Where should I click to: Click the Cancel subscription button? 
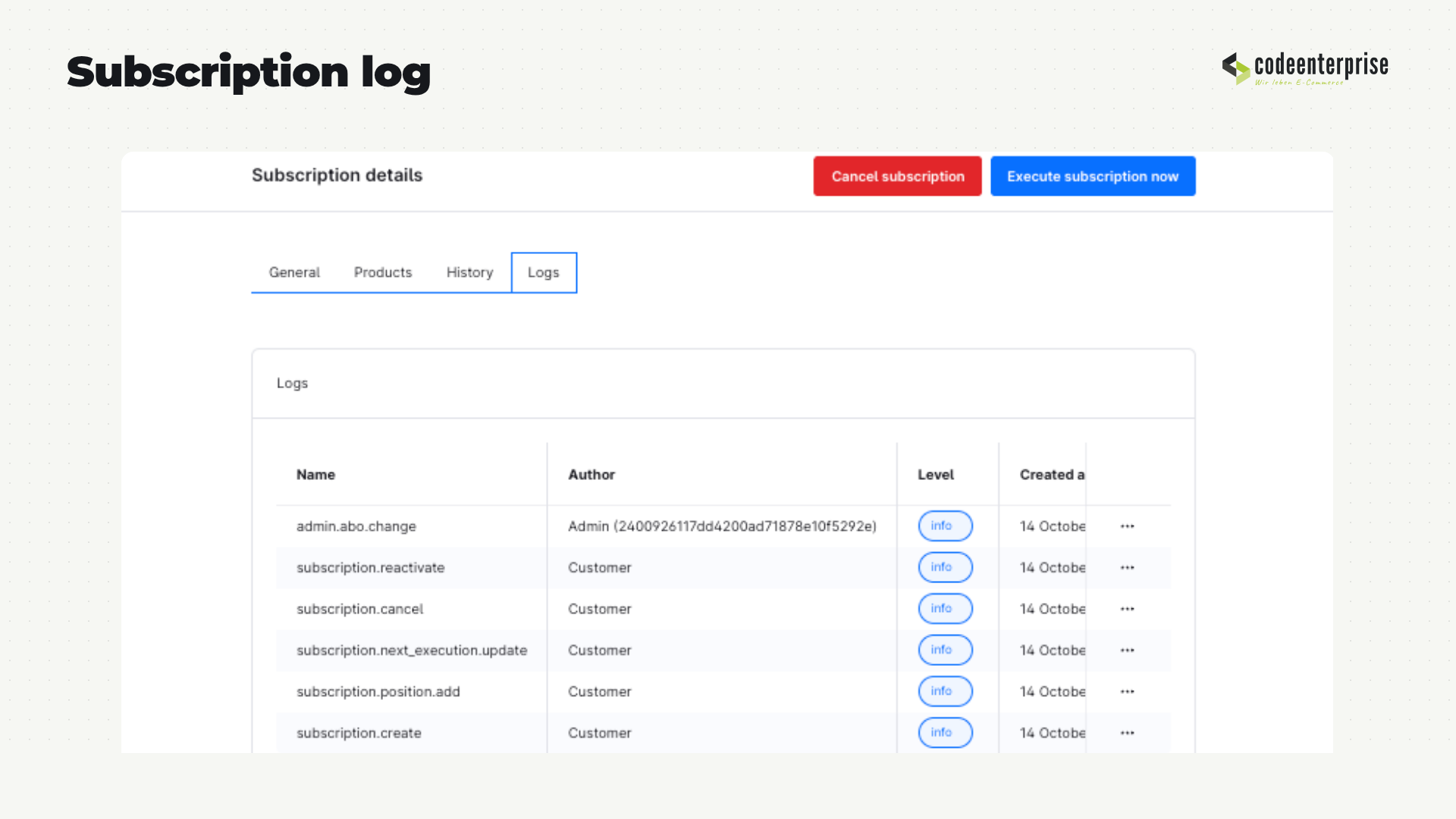point(898,176)
